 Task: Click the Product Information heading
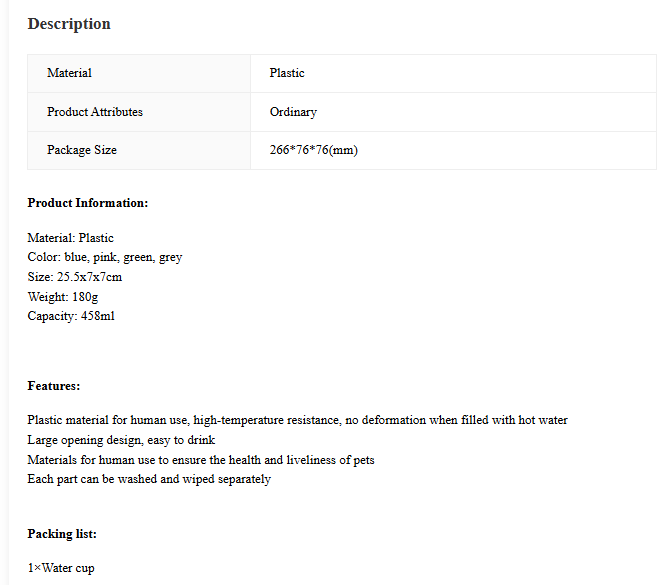click(x=88, y=203)
